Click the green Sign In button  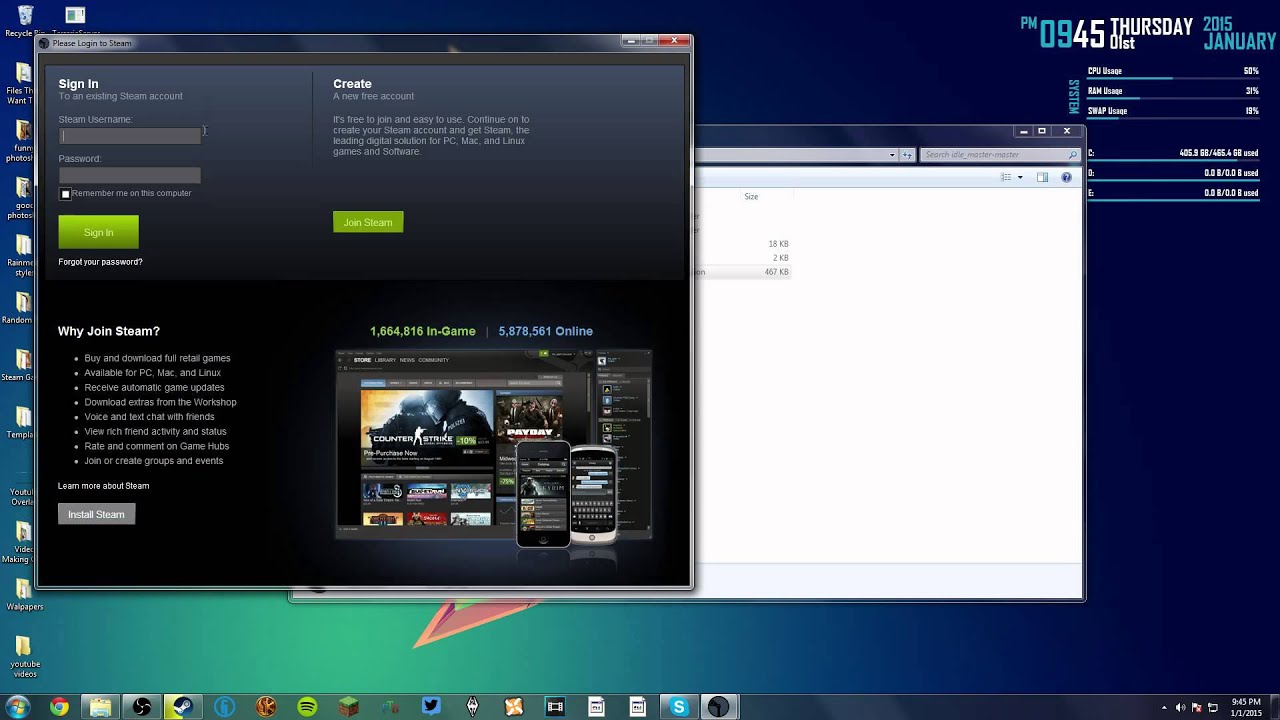[x=98, y=232]
